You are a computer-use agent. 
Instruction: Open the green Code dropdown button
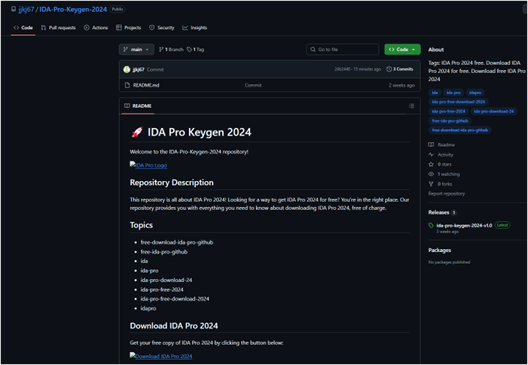point(402,49)
